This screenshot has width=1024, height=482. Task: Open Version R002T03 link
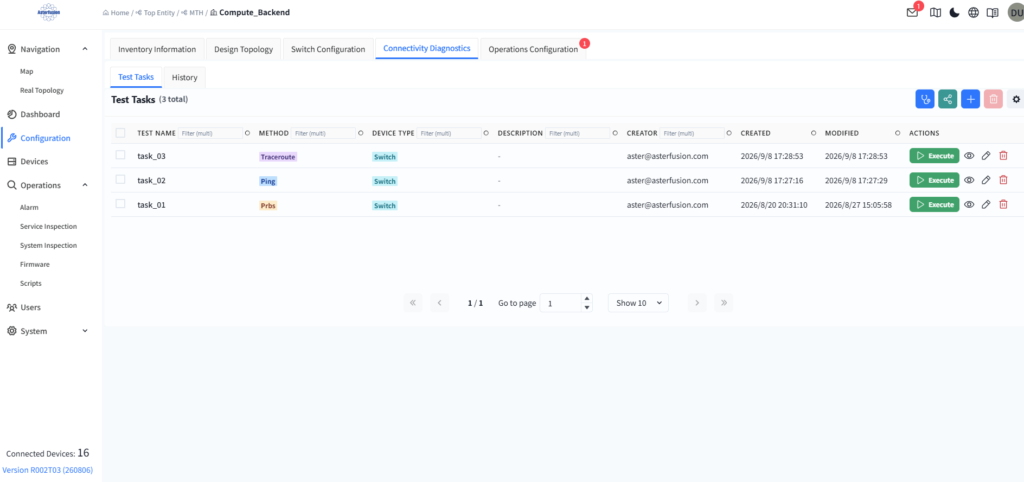pyautogui.click(x=48, y=470)
